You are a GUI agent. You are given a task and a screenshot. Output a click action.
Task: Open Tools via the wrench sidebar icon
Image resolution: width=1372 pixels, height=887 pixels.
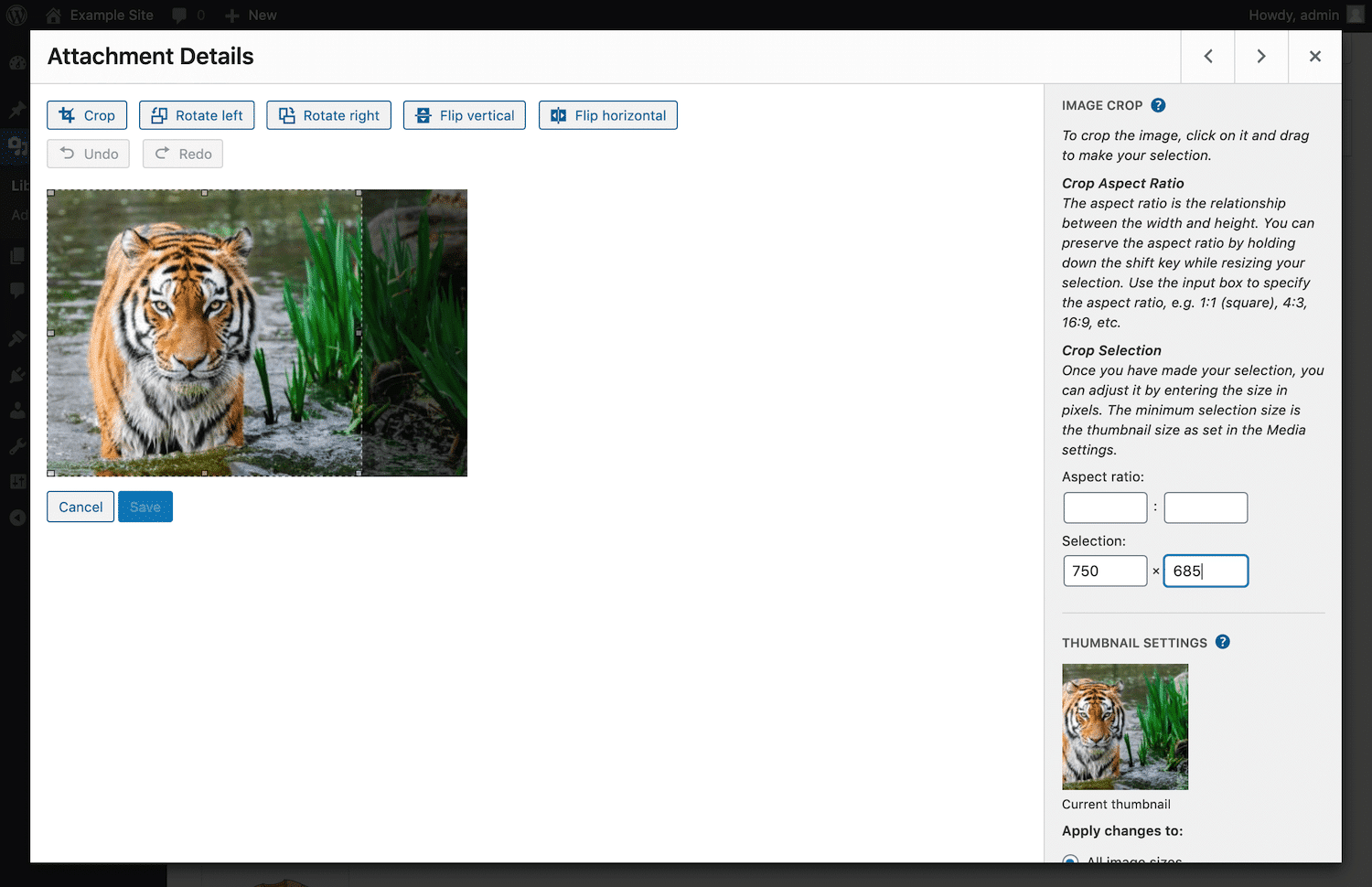(x=16, y=445)
